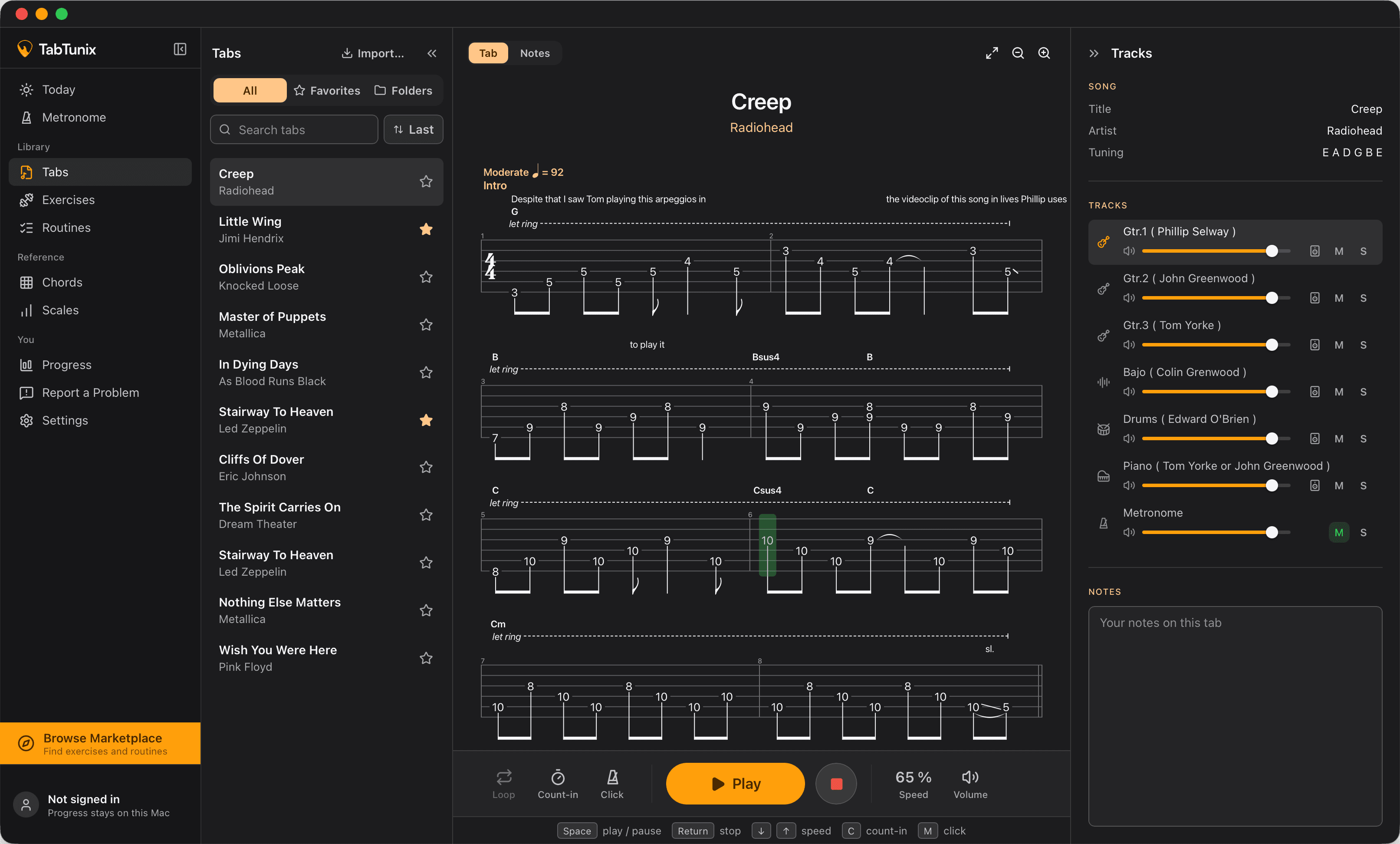This screenshot has width=1400, height=844.
Task: Switch to the Notes tab
Action: (534, 53)
